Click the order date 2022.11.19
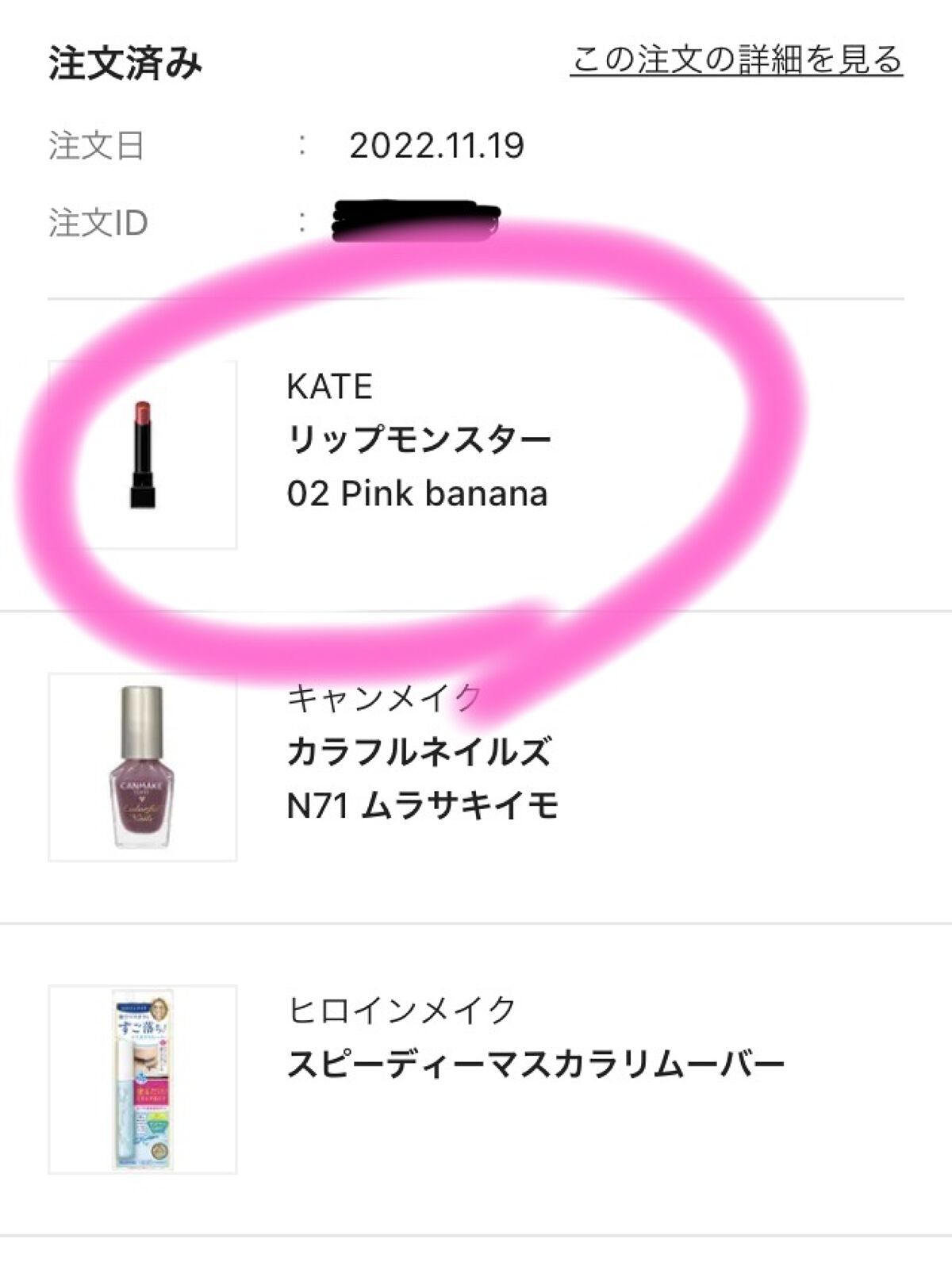 436,146
